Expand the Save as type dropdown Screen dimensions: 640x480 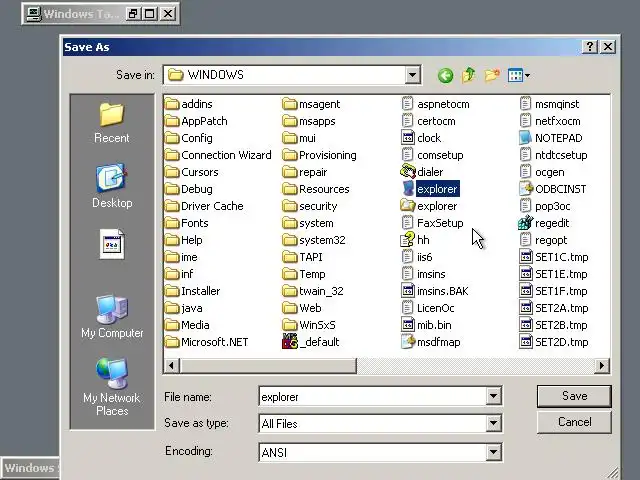(493, 424)
